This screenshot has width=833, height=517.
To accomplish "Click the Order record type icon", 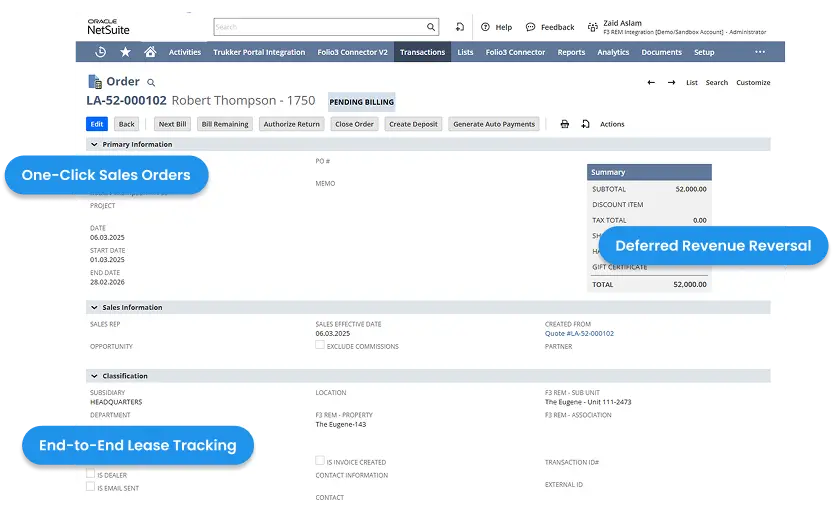I will tap(95, 81).
